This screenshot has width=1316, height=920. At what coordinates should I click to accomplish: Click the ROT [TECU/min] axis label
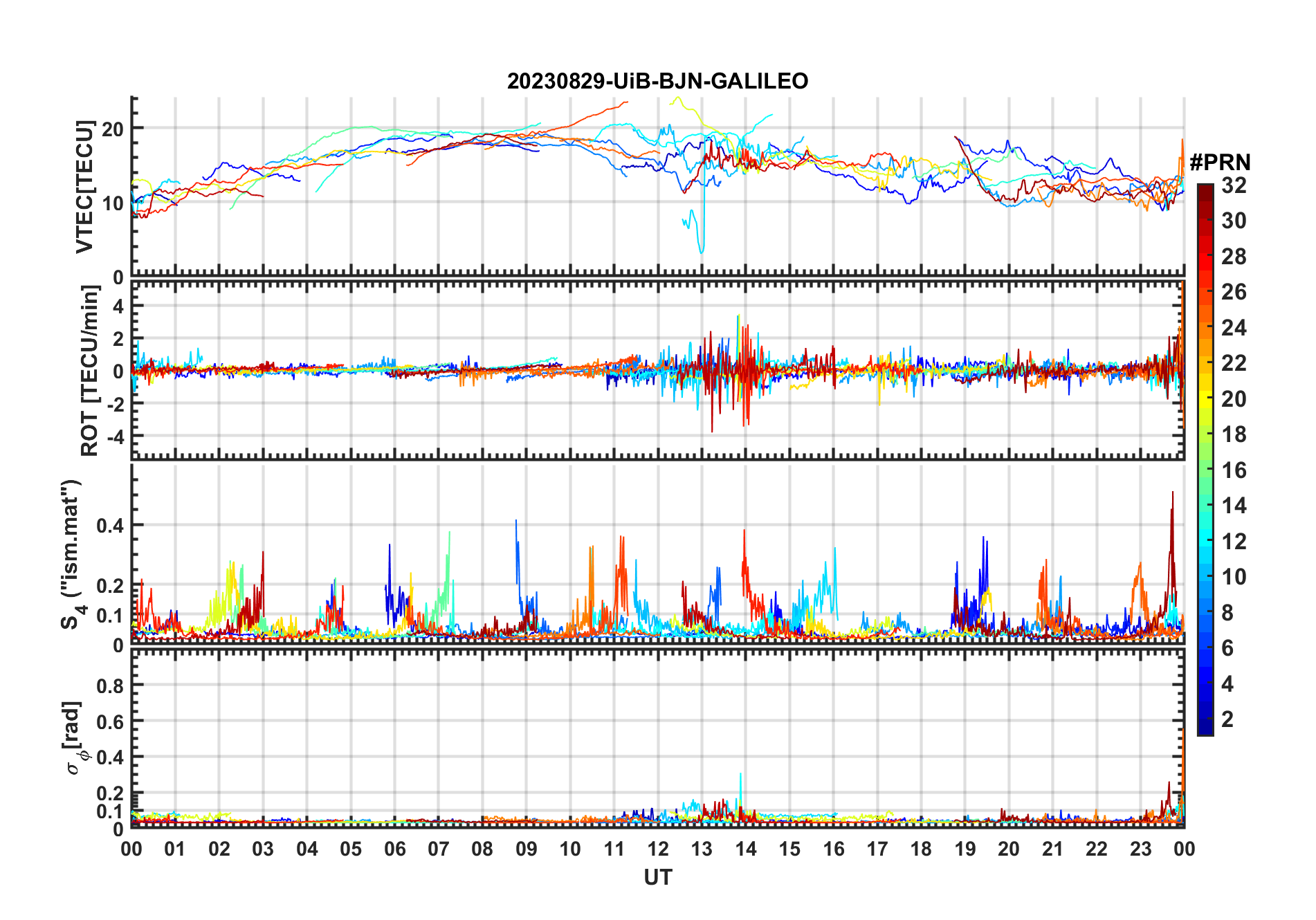(x=90, y=371)
